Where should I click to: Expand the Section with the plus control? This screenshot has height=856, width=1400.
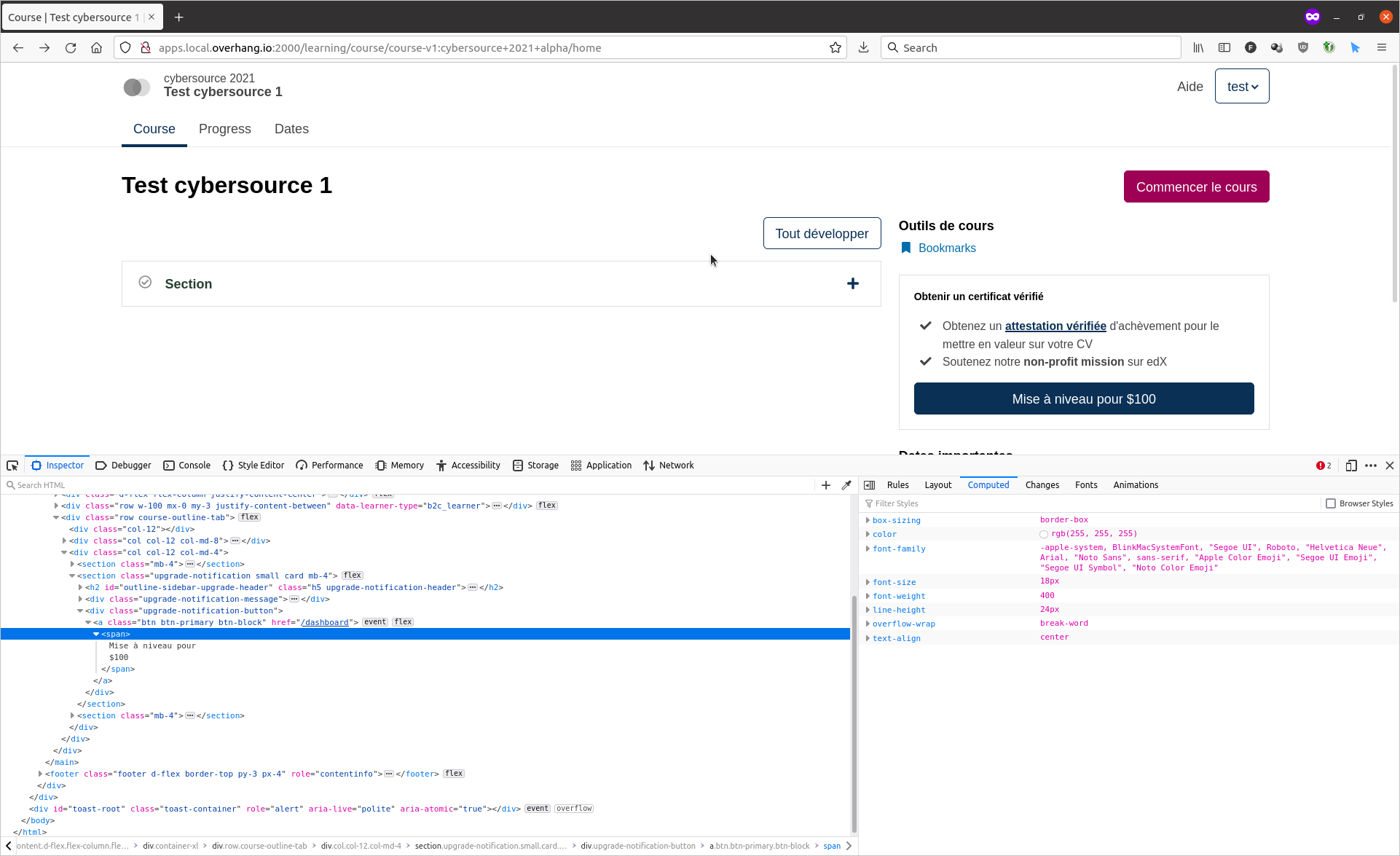[852, 283]
